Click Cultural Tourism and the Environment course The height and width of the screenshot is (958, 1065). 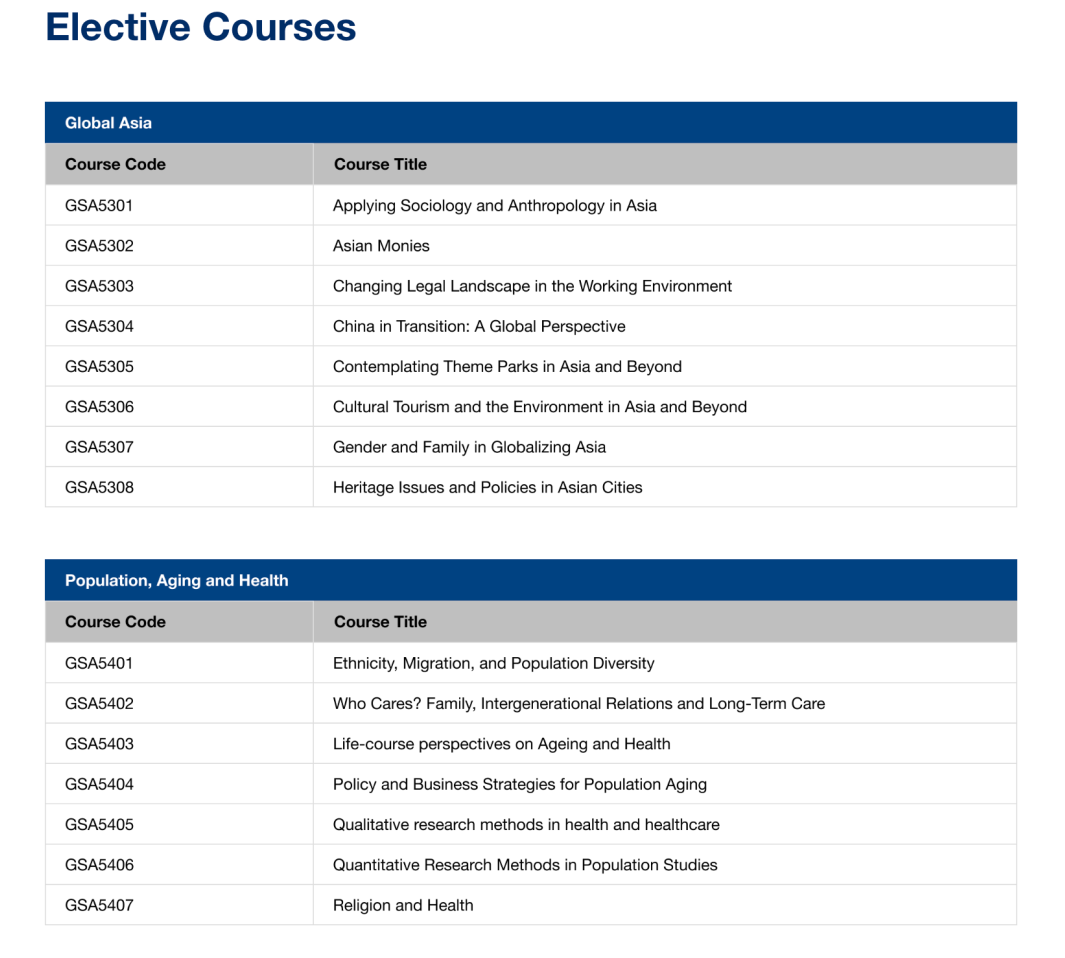[x=539, y=407]
